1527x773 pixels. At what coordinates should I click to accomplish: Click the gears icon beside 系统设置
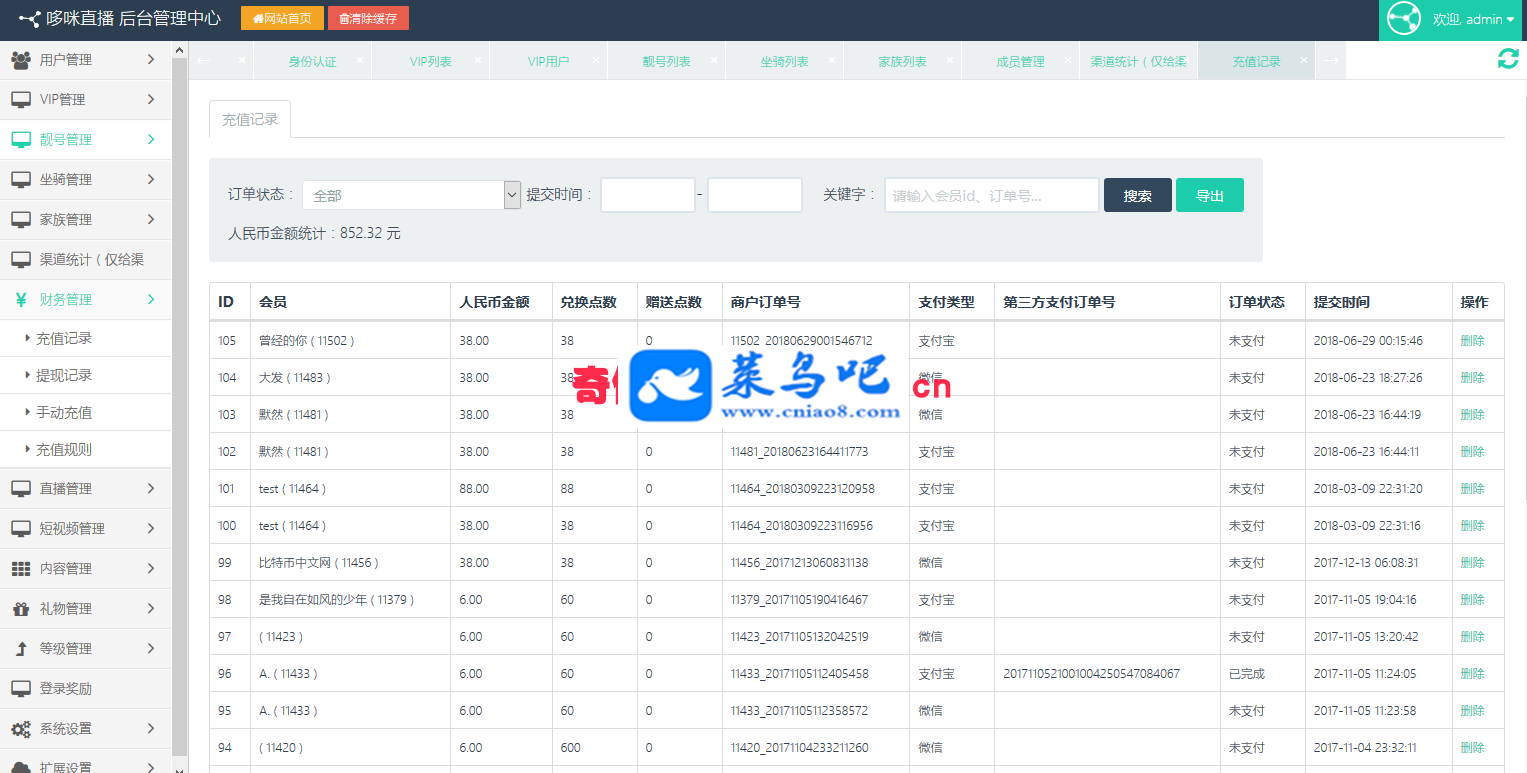click(x=20, y=729)
